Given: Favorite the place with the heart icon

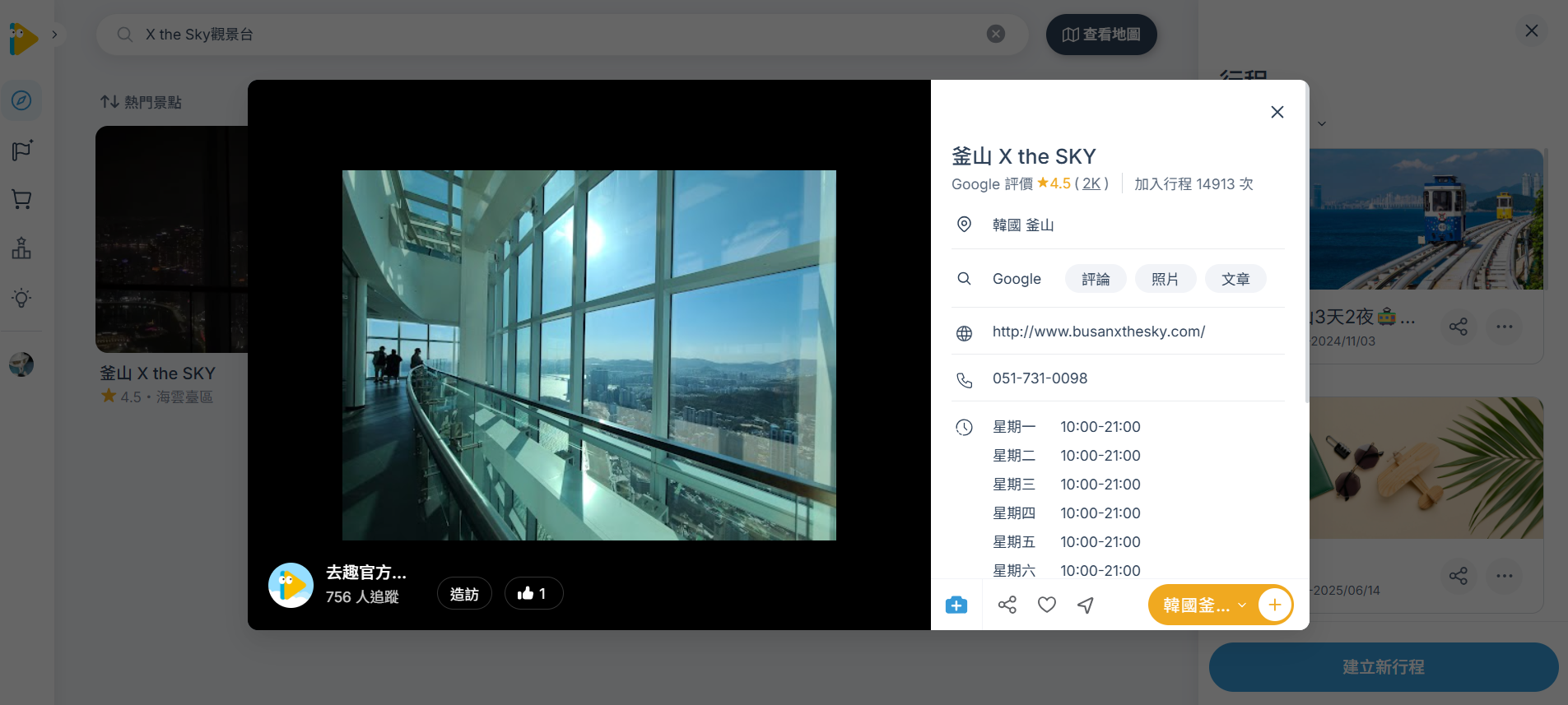Looking at the screenshot, I should (1047, 605).
